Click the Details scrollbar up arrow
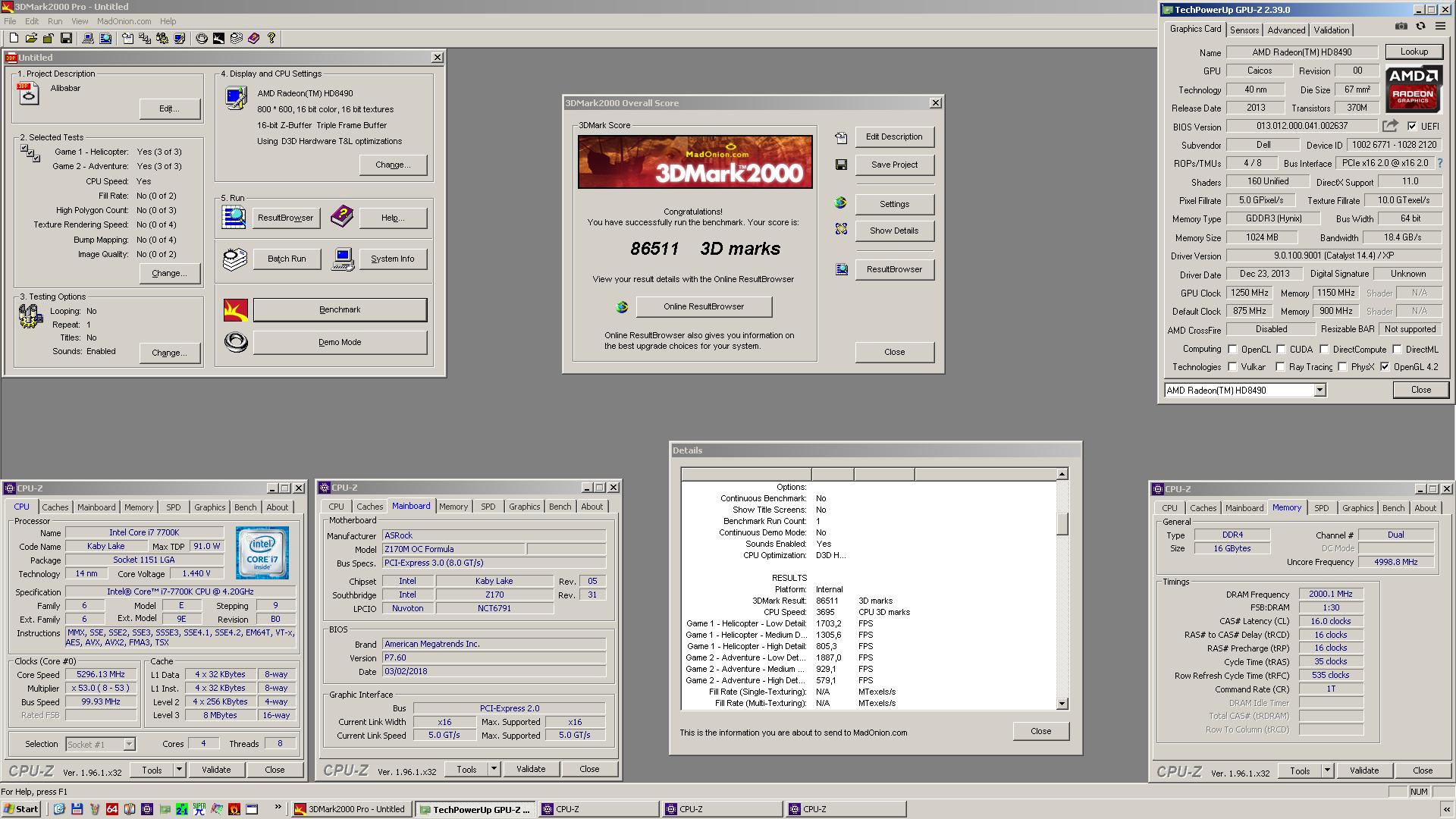Viewport: 1456px width, 819px height. tap(1062, 474)
